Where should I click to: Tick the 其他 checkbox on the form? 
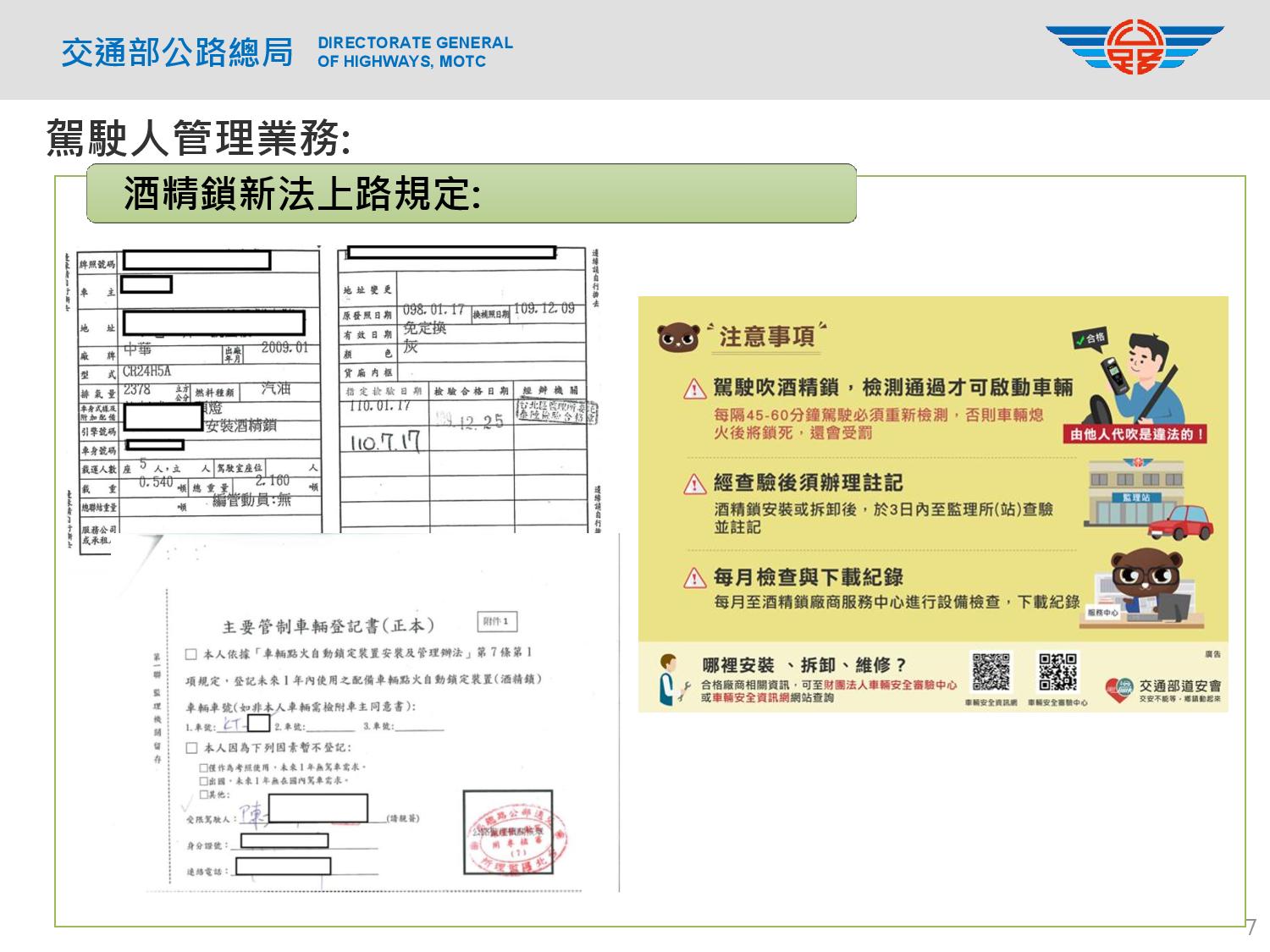(203, 795)
